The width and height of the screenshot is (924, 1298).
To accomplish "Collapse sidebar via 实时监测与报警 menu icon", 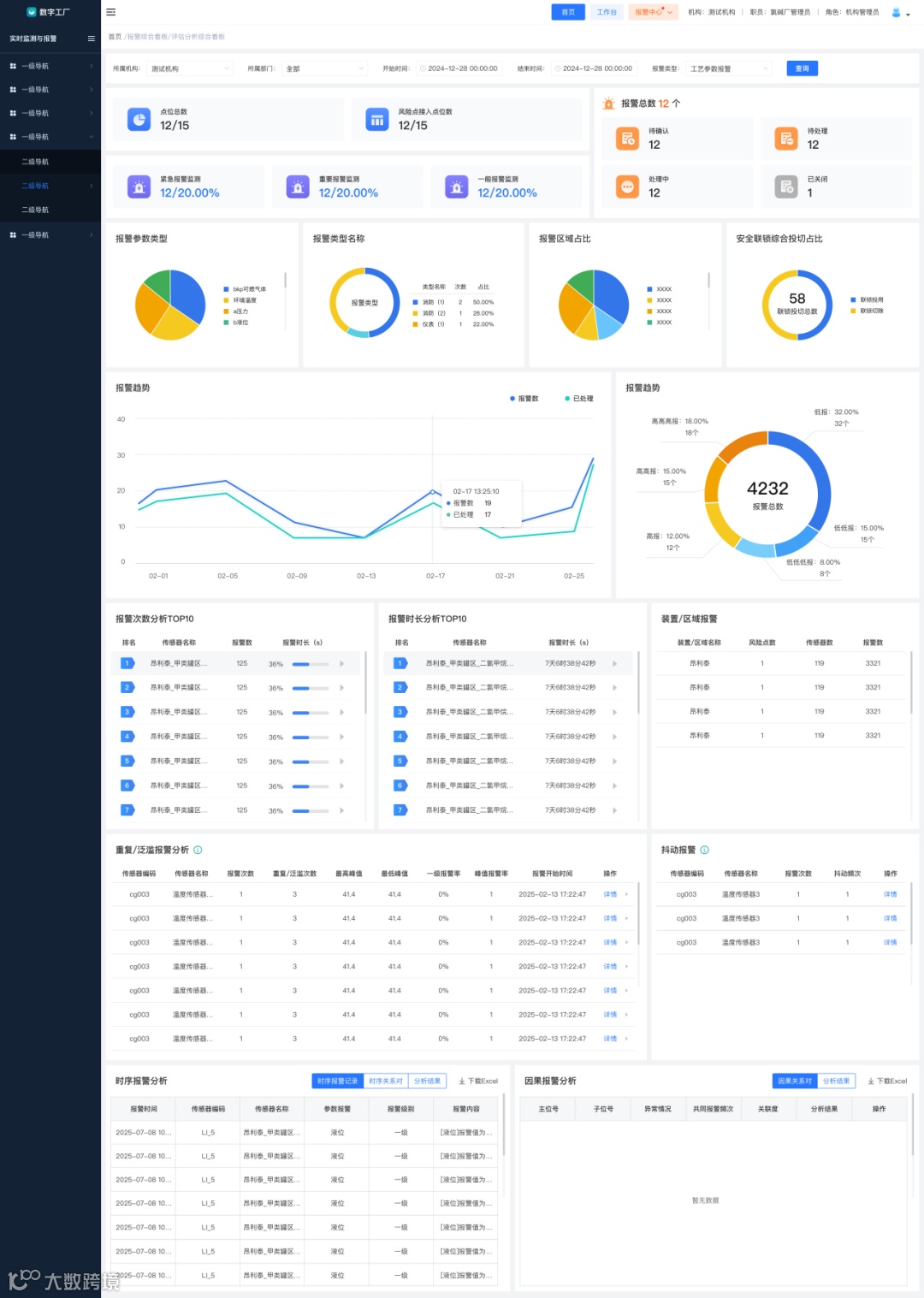I will (91, 39).
